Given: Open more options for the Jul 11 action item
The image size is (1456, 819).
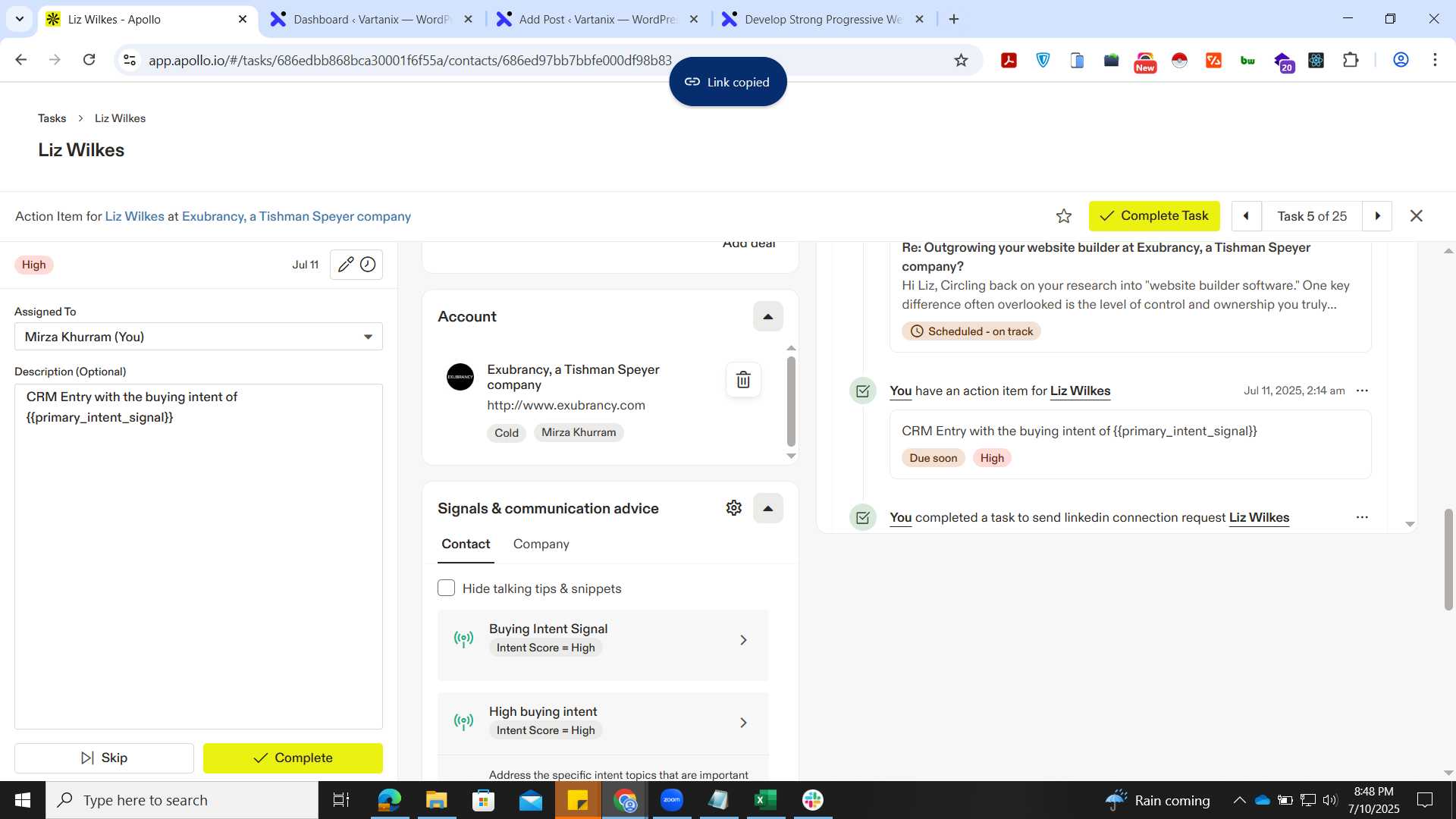Looking at the screenshot, I should 1362,391.
